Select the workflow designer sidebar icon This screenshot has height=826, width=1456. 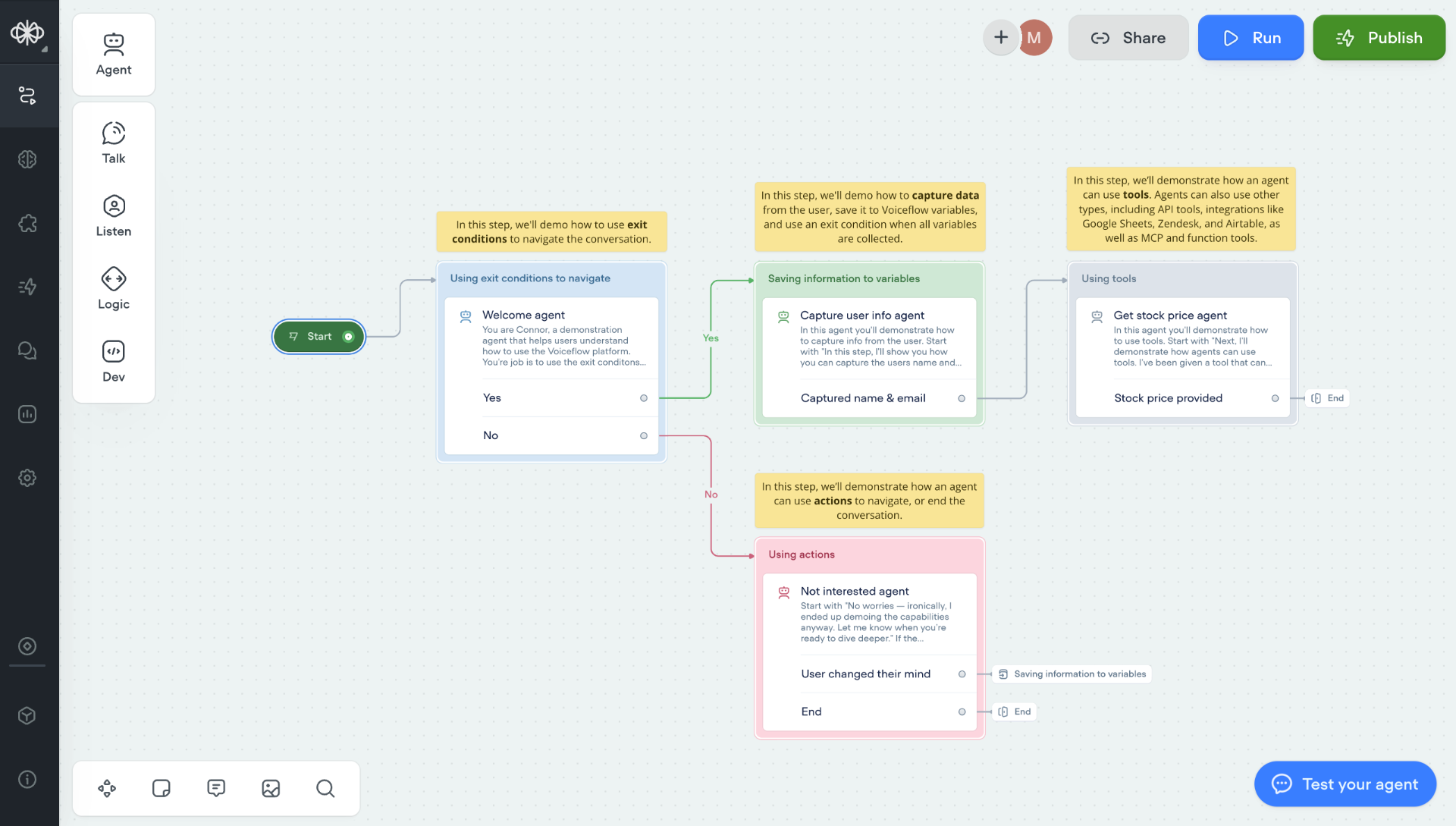click(x=27, y=96)
